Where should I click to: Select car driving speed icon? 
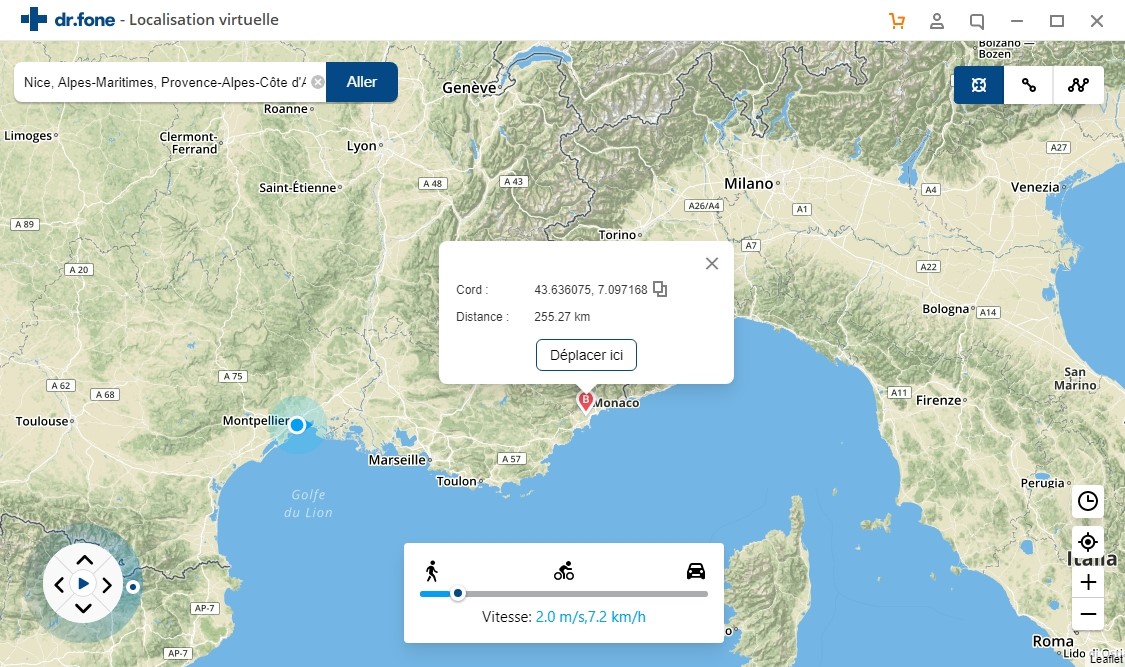pos(696,571)
